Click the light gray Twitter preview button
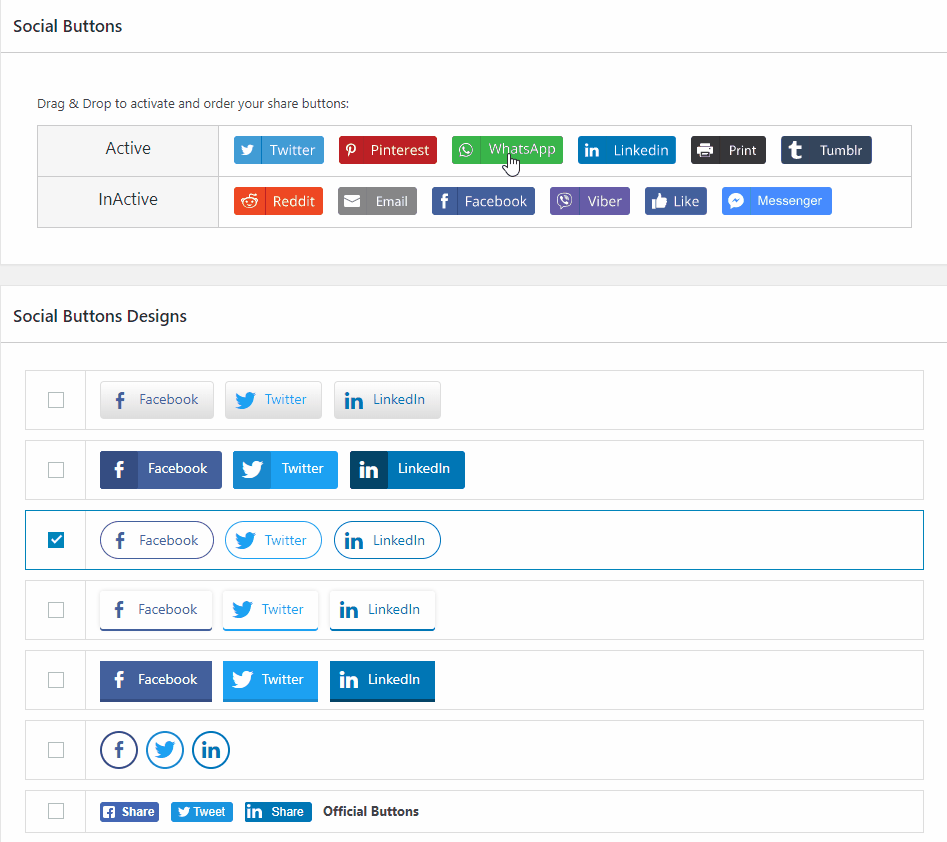This screenshot has width=947, height=842. pyautogui.click(x=274, y=400)
